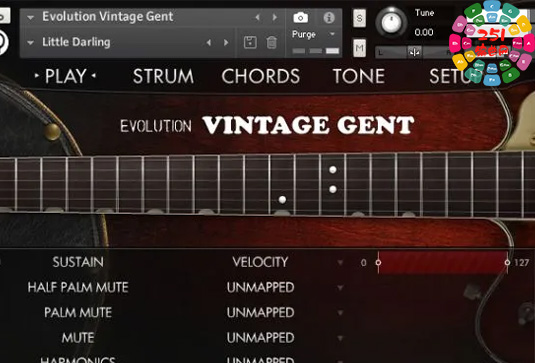Viewport: 535px width, 363px height.
Task: Expand the Evolution Vintage Gent instrument dropdown
Action: pyautogui.click(x=31, y=17)
